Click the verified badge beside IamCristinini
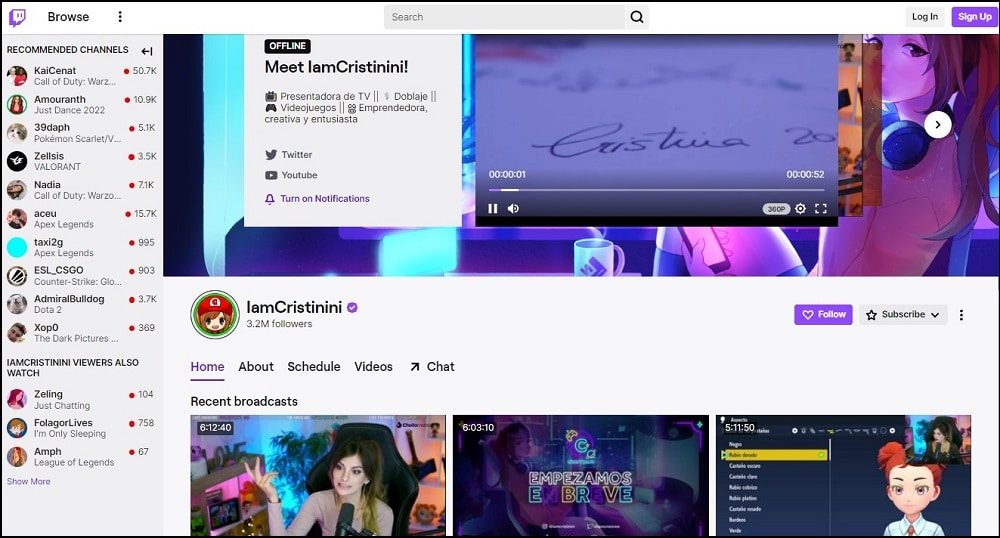The height and width of the screenshot is (538, 1000). tap(352, 308)
